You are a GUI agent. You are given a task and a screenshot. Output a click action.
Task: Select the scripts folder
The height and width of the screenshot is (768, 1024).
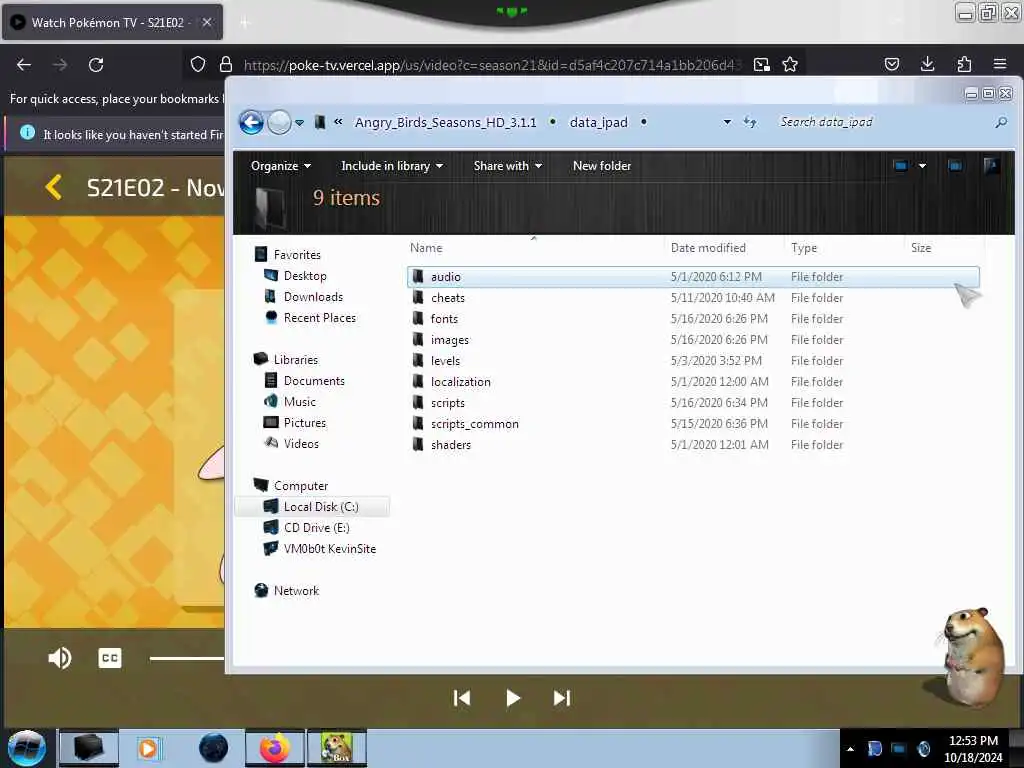693,403
